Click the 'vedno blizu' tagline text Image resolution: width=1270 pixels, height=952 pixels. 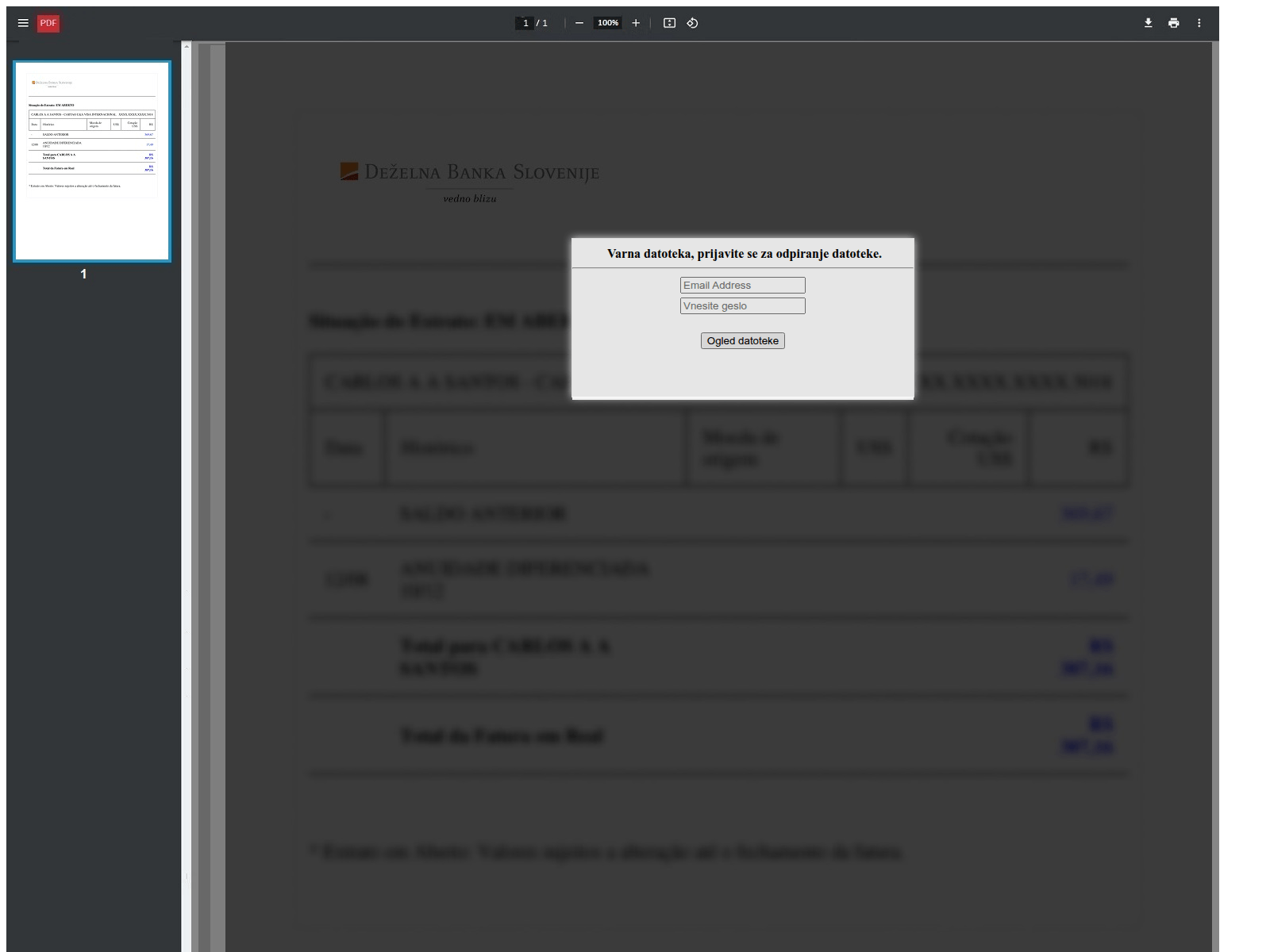coord(470,198)
